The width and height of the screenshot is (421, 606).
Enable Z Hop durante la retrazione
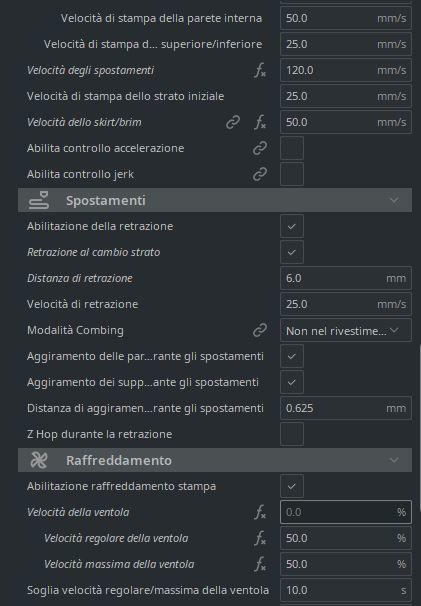(292, 434)
